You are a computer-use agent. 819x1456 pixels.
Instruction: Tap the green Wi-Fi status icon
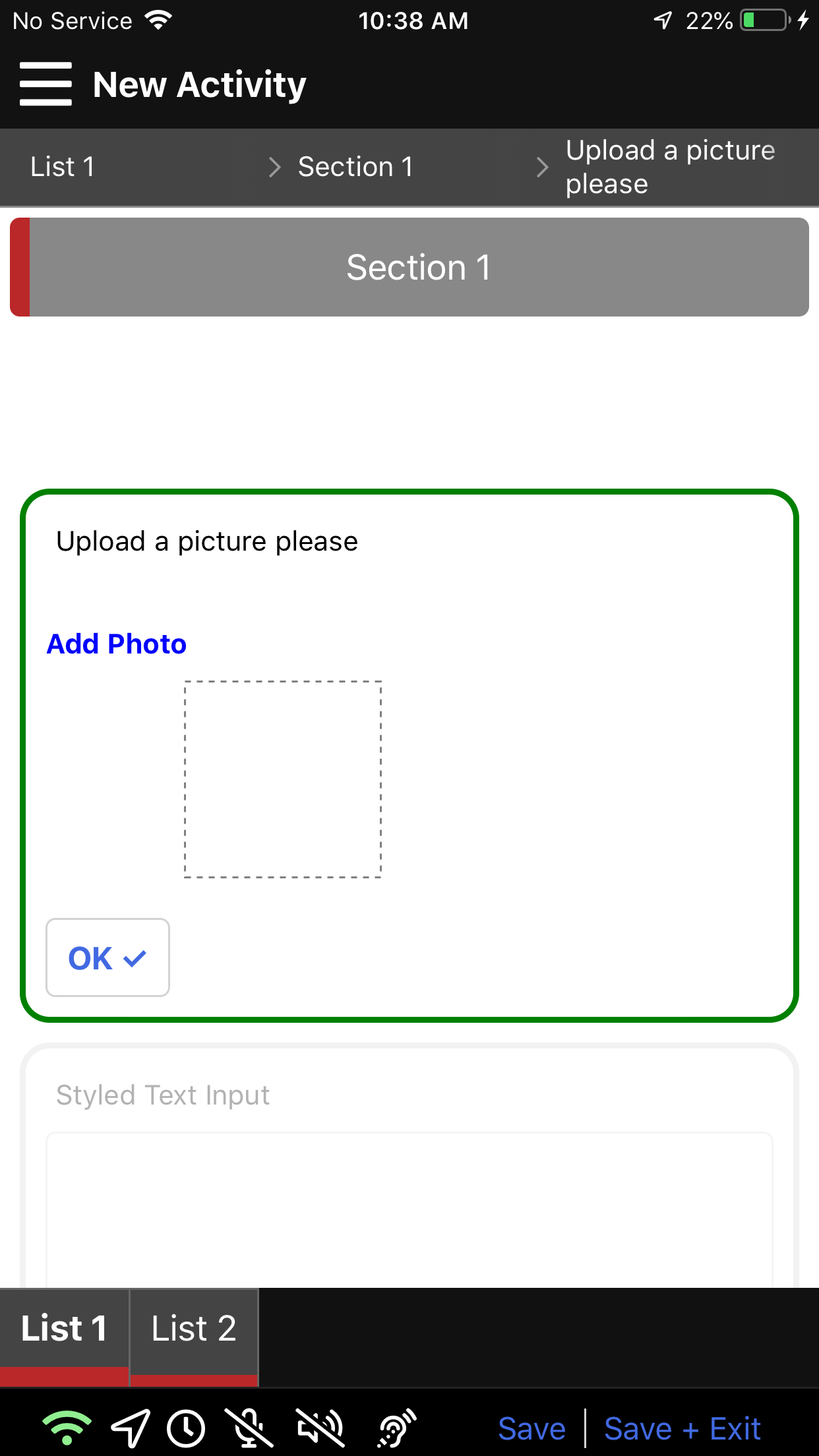coord(67,1428)
